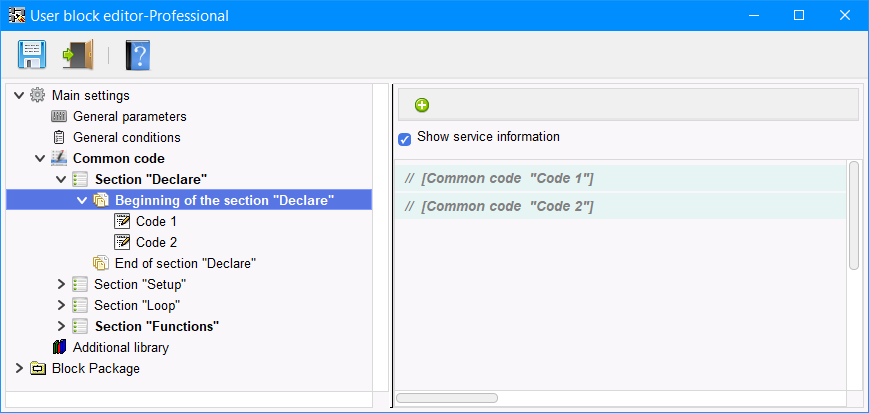Open the help book icon
Viewport: 869px width, 413px height.
click(x=137, y=54)
